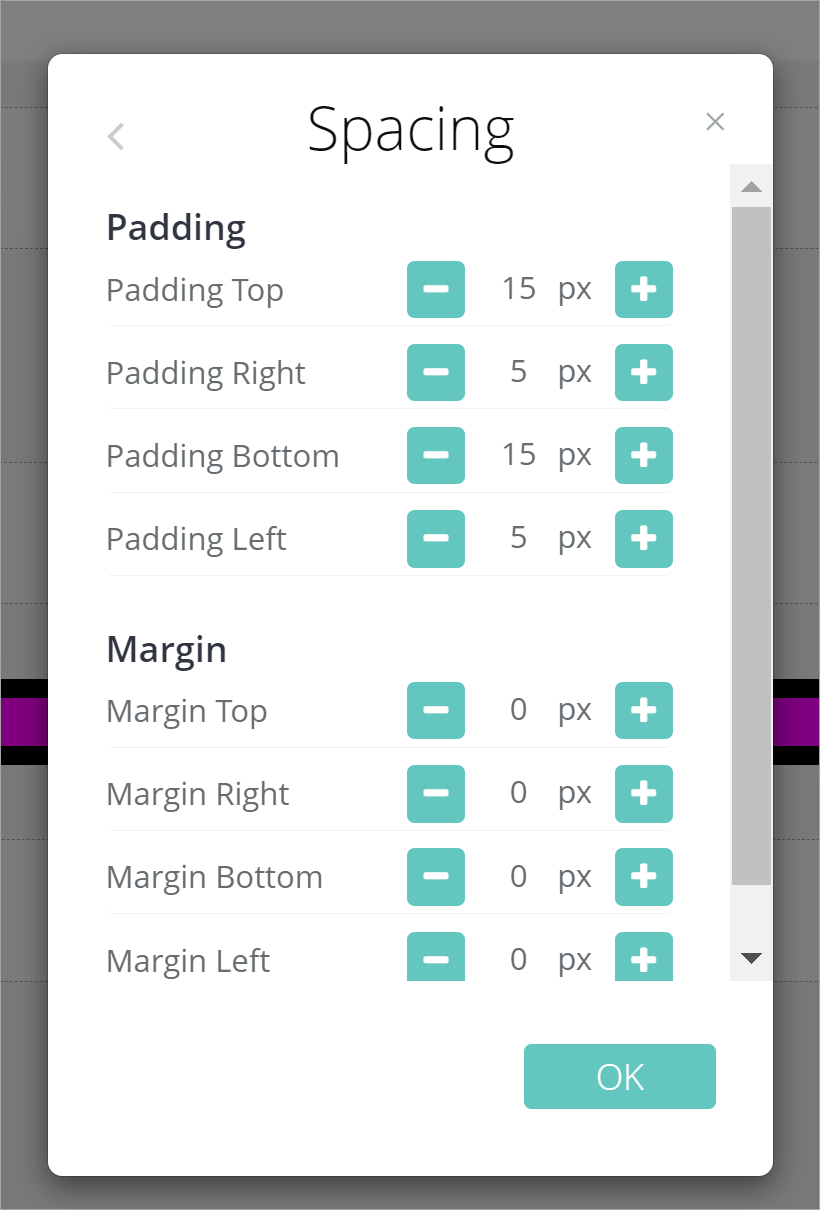This screenshot has height=1210, width=820.
Task: Decrease Margin Top value
Action: [x=436, y=711]
